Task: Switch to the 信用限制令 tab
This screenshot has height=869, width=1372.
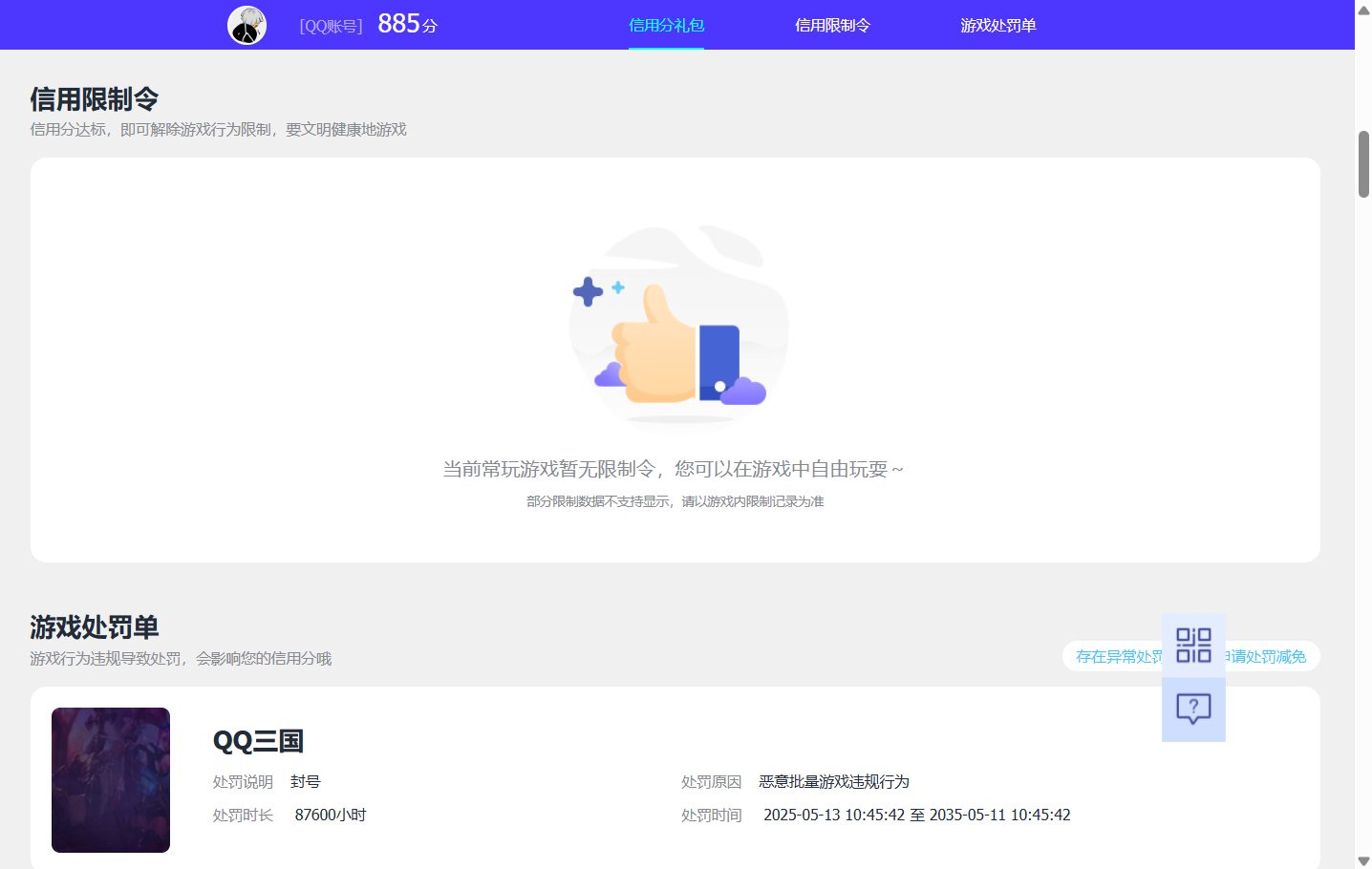Action: point(832,26)
